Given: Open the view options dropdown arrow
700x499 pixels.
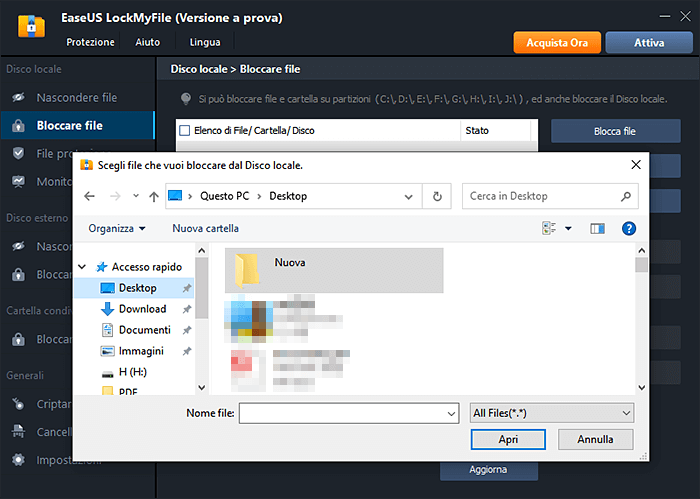Looking at the screenshot, I should click(x=568, y=229).
